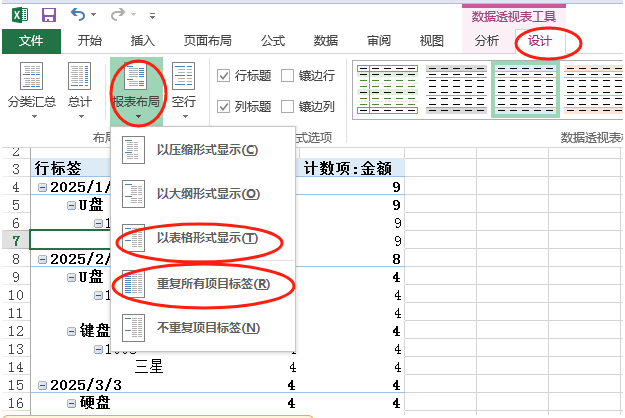625x418 pixels.
Task: Select 以大纲形式显示 outline form option
Action: click(206, 194)
